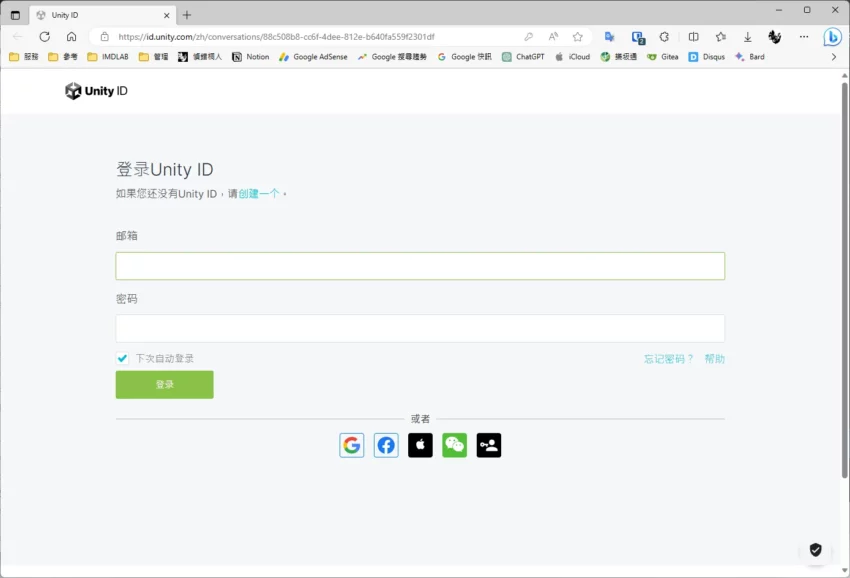This screenshot has width=850, height=578.
Task: Open a new tab with plus button
Action: pyautogui.click(x=187, y=15)
